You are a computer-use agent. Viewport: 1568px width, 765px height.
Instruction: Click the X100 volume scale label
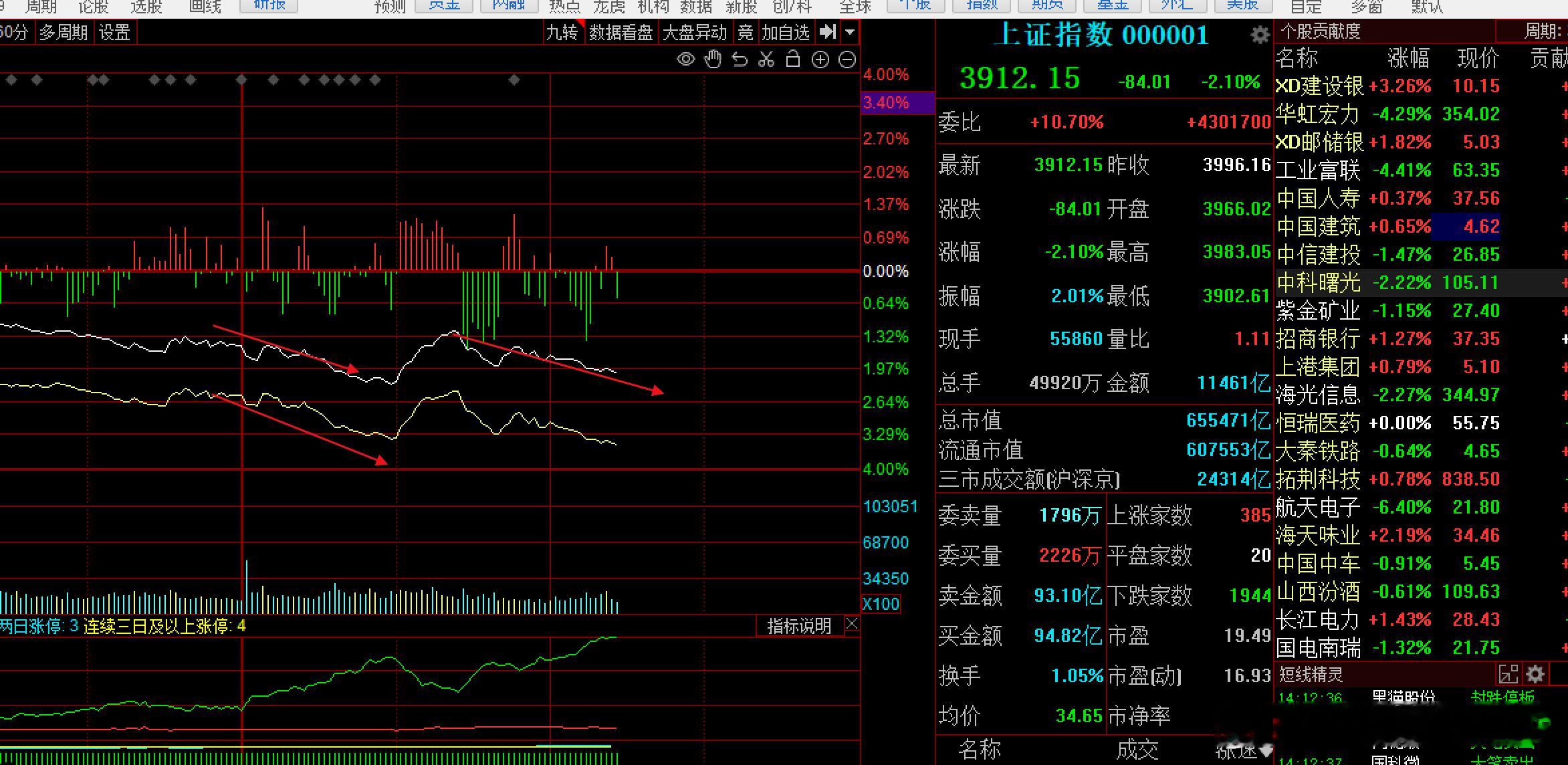pyautogui.click(x=881, y=604)
